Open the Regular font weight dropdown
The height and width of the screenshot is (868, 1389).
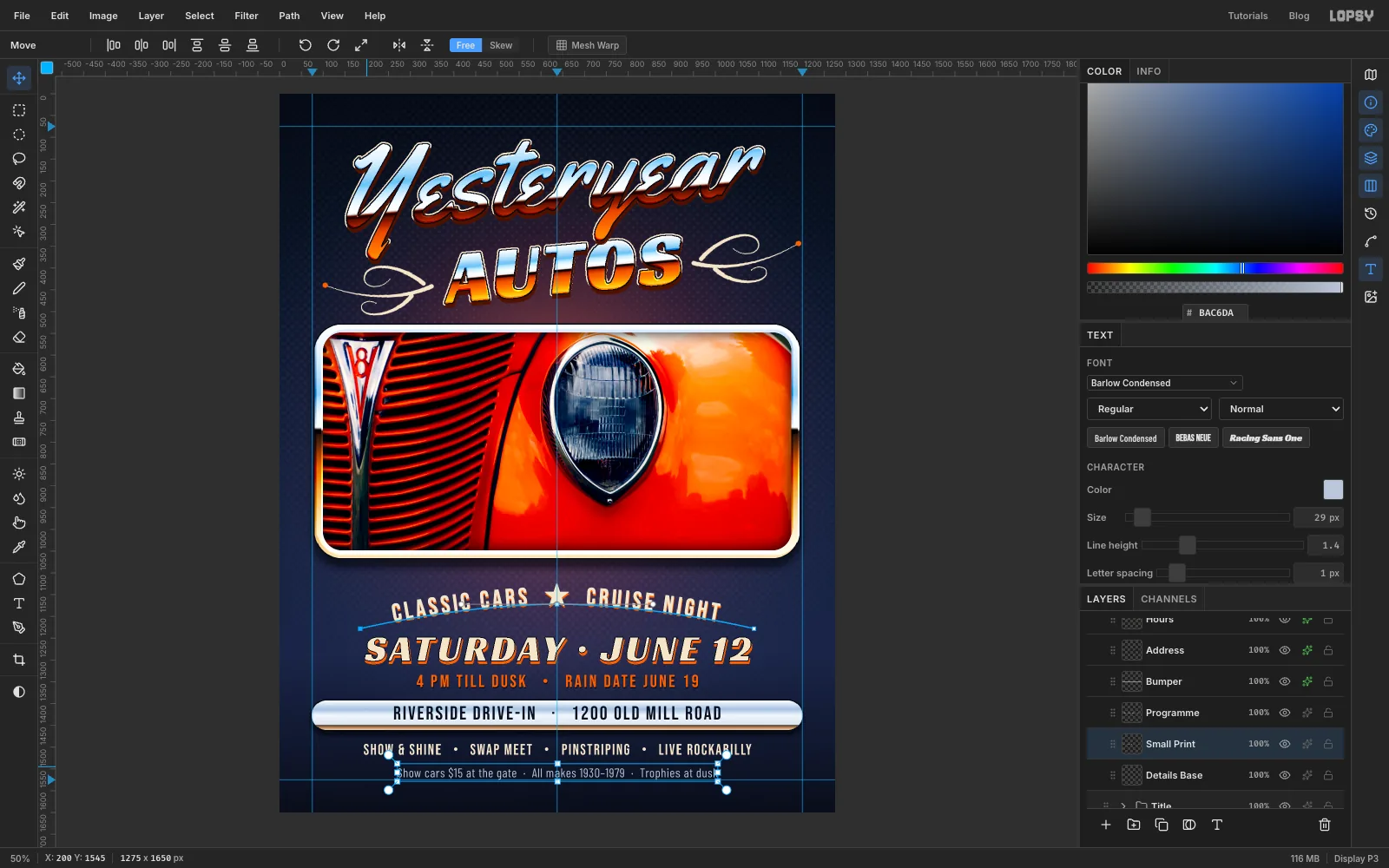tap(1149, 409)
